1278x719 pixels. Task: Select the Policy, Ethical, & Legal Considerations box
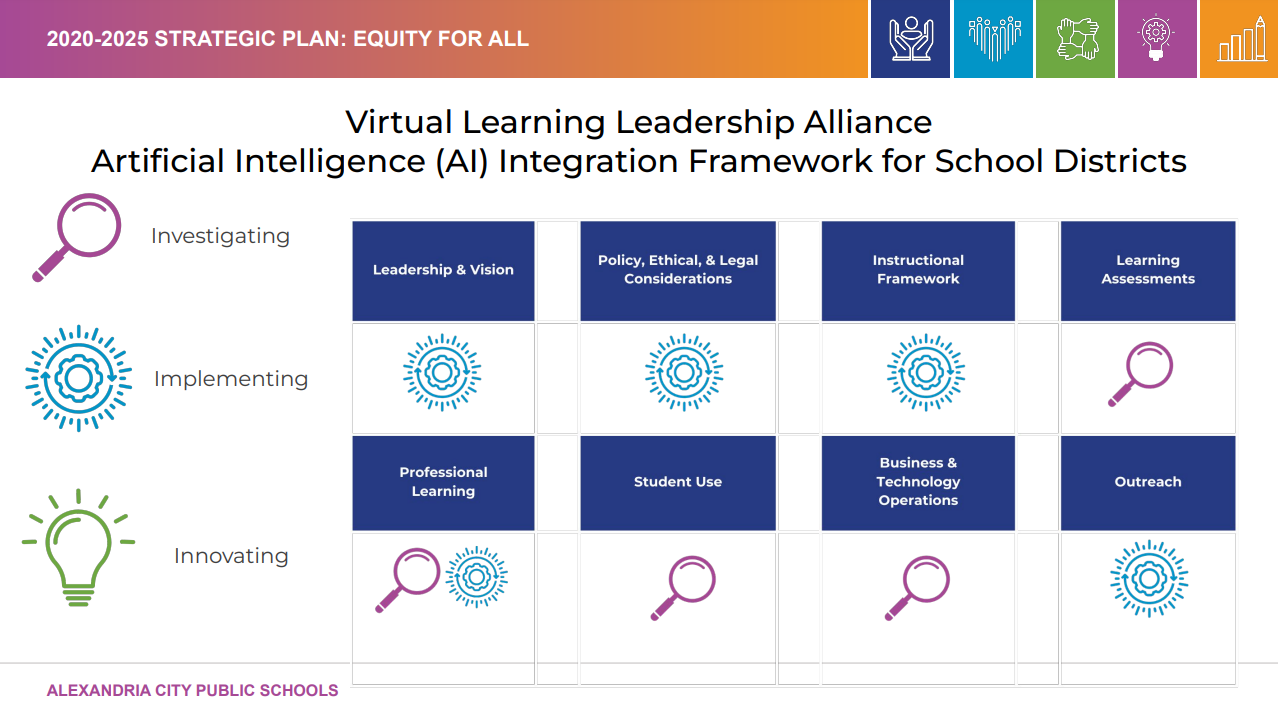click(x=678, y=270)
